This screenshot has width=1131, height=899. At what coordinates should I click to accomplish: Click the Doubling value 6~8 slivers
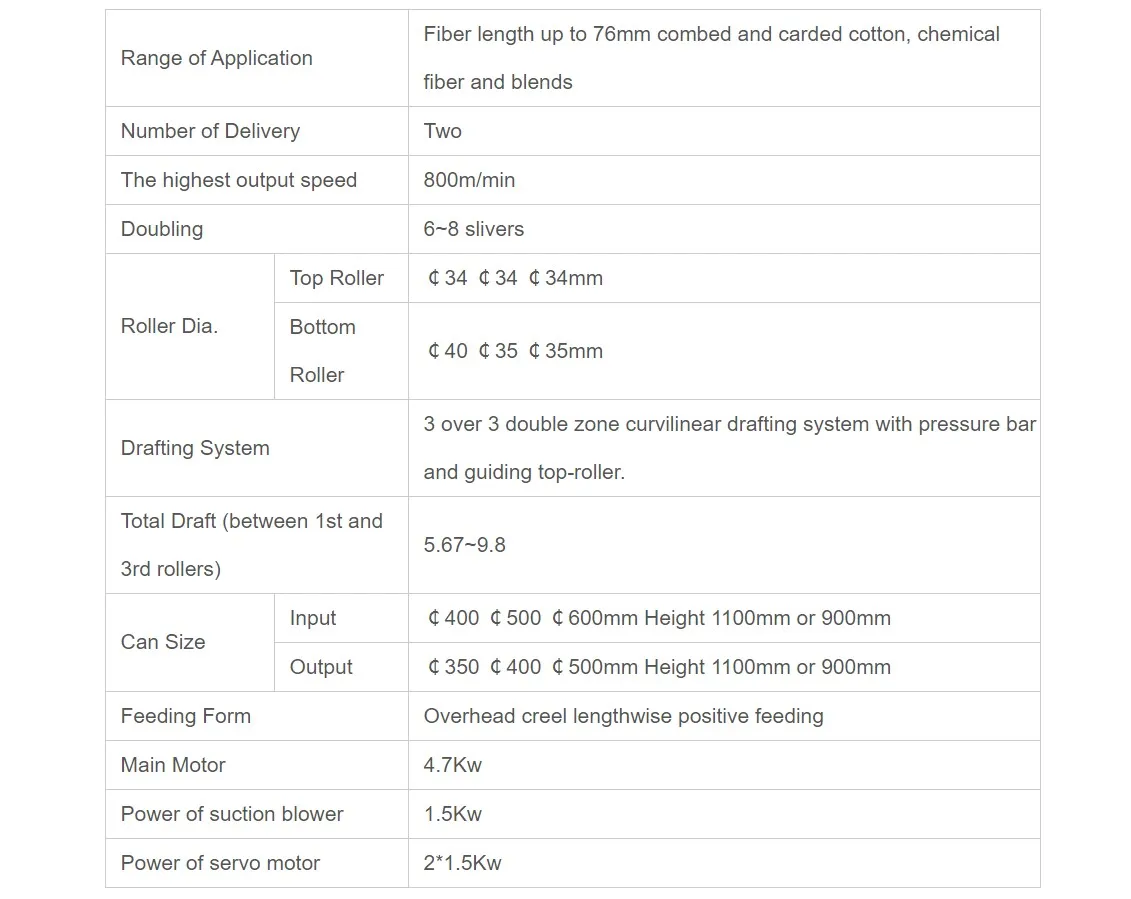click(473, 229)
